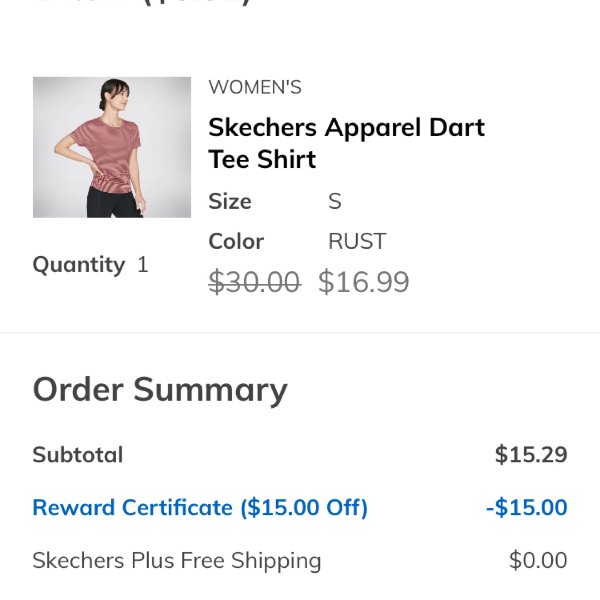Open the Dart Tee Shirt product thumbnail

pos(112,147)
